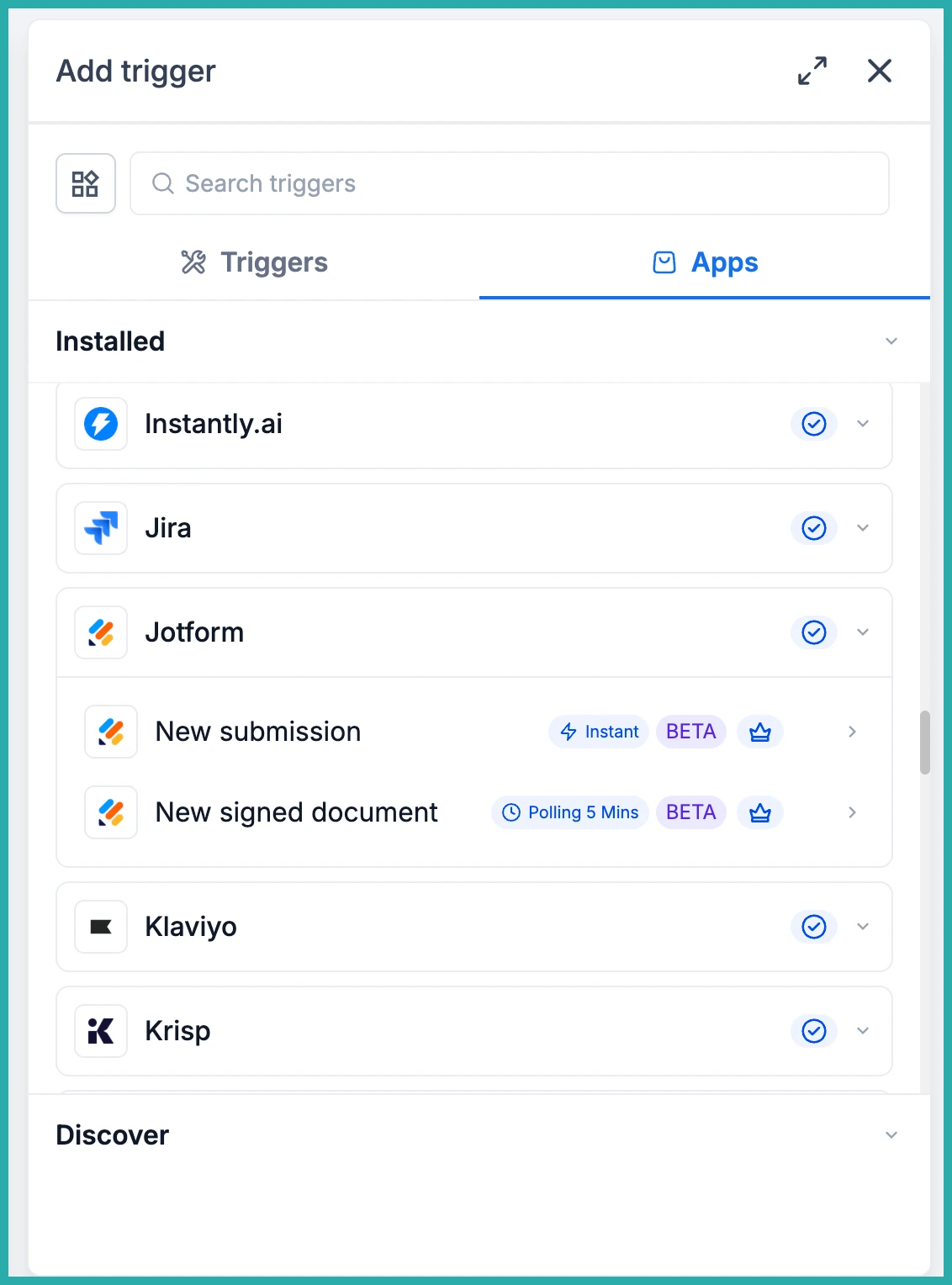
Task: Click the bag icon beside Apps
Action: pos(664,262)
